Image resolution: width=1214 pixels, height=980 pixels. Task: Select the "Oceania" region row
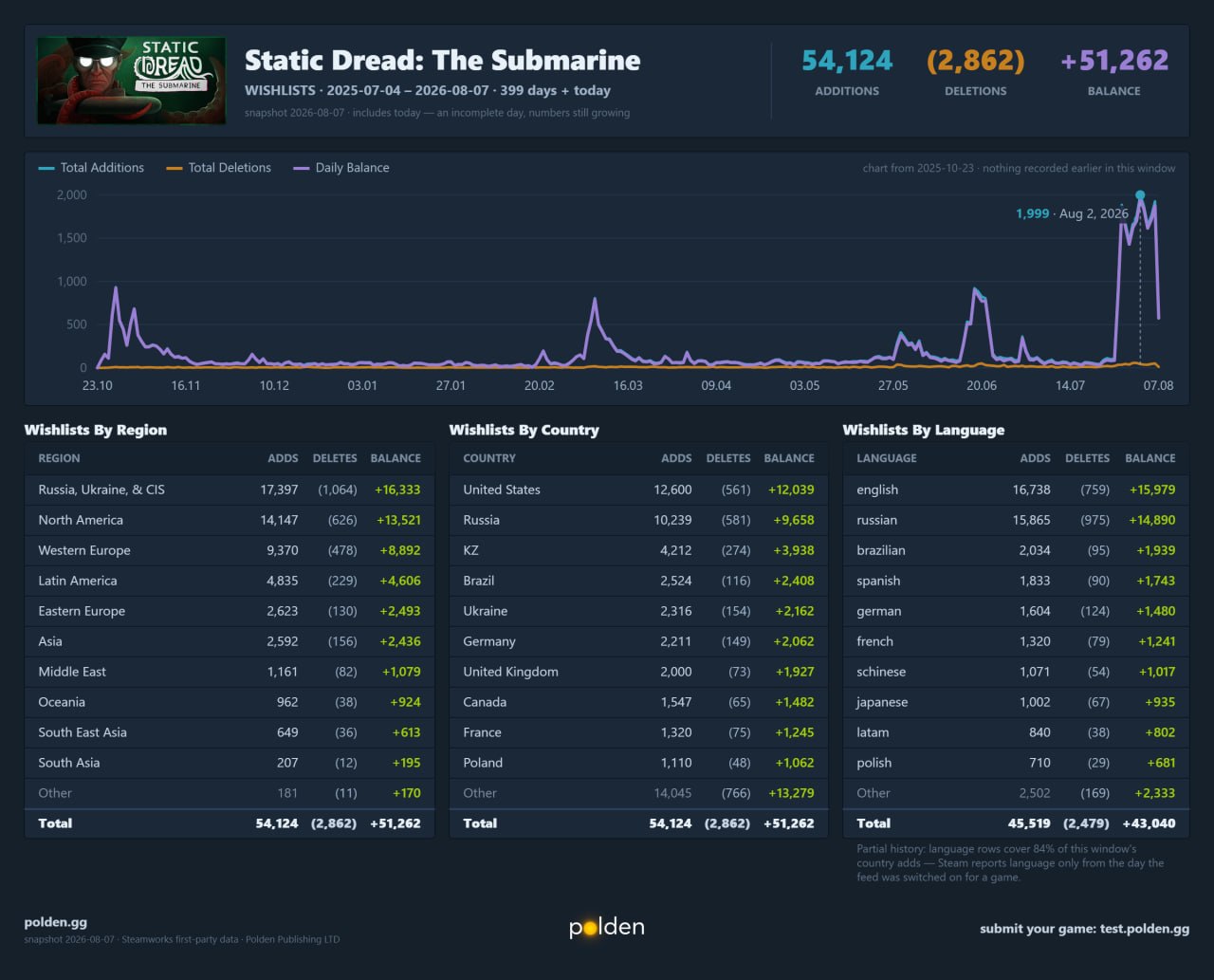click(230, 702)
